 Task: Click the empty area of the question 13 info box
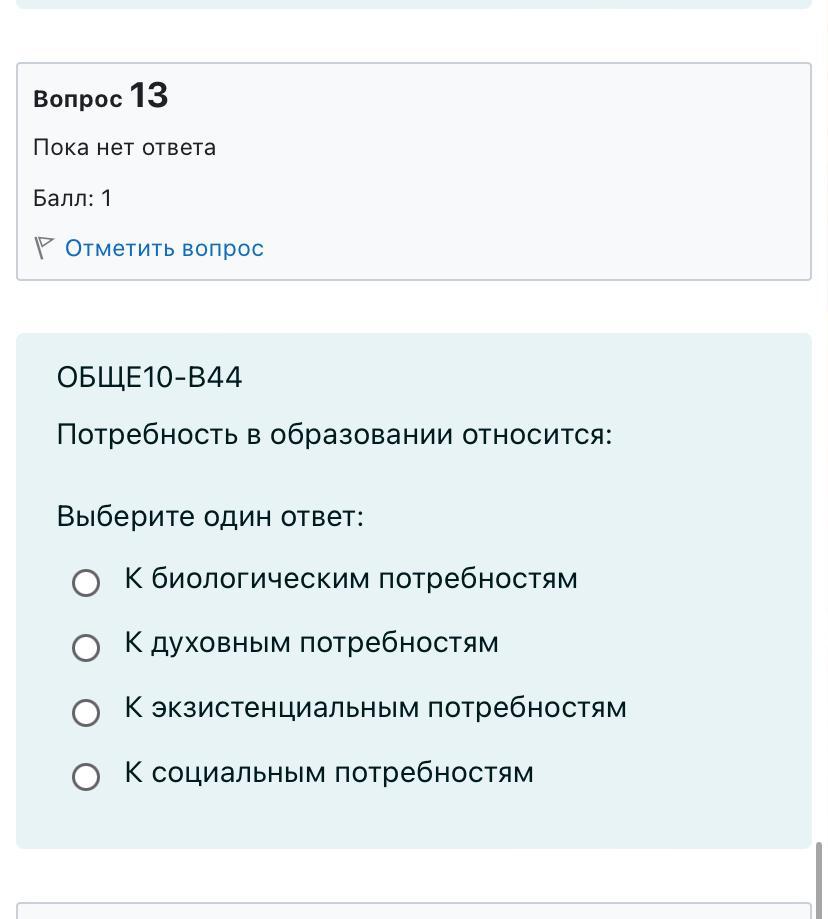[527, 176]
